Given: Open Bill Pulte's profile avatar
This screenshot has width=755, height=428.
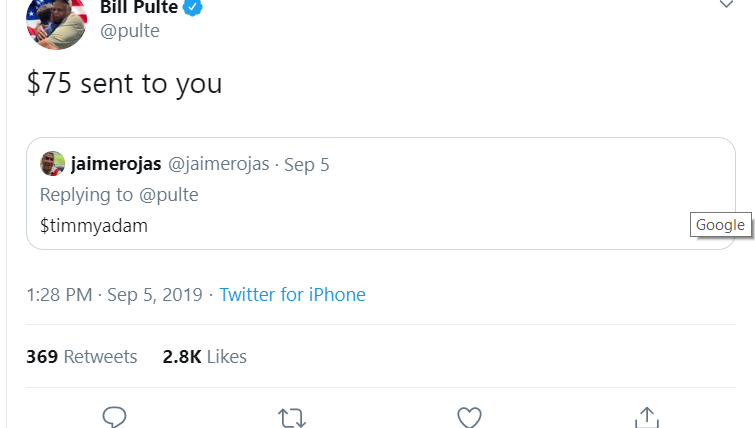Looking at the screenshot, I should [57, 20].
